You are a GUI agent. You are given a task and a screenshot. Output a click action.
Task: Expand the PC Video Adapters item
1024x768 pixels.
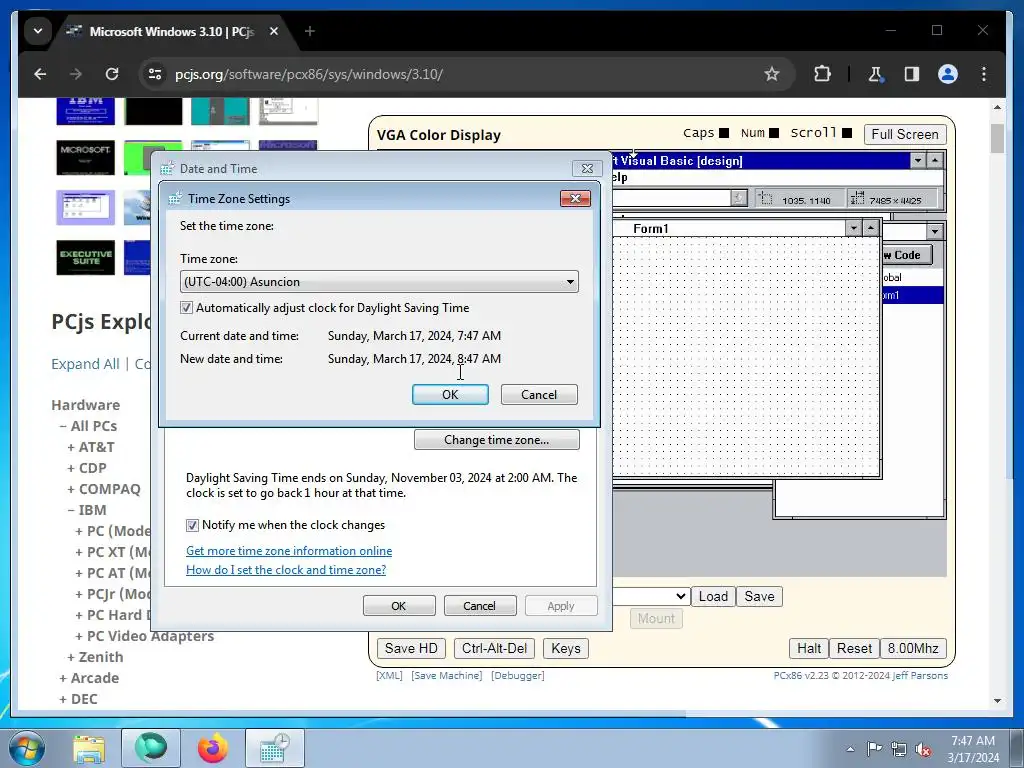[144, 636]
